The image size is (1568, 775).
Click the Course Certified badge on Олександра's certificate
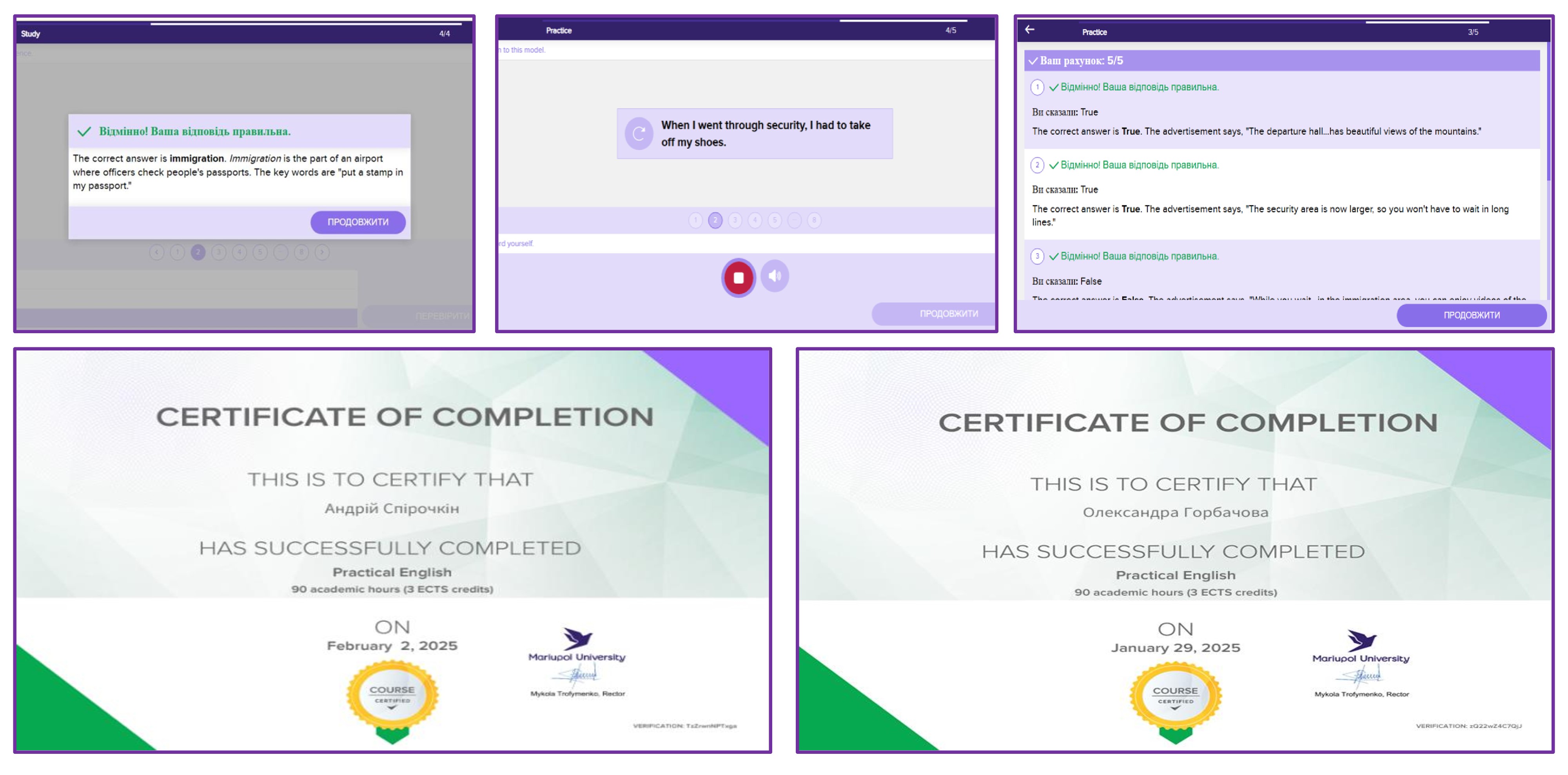tap(1175, 696)
